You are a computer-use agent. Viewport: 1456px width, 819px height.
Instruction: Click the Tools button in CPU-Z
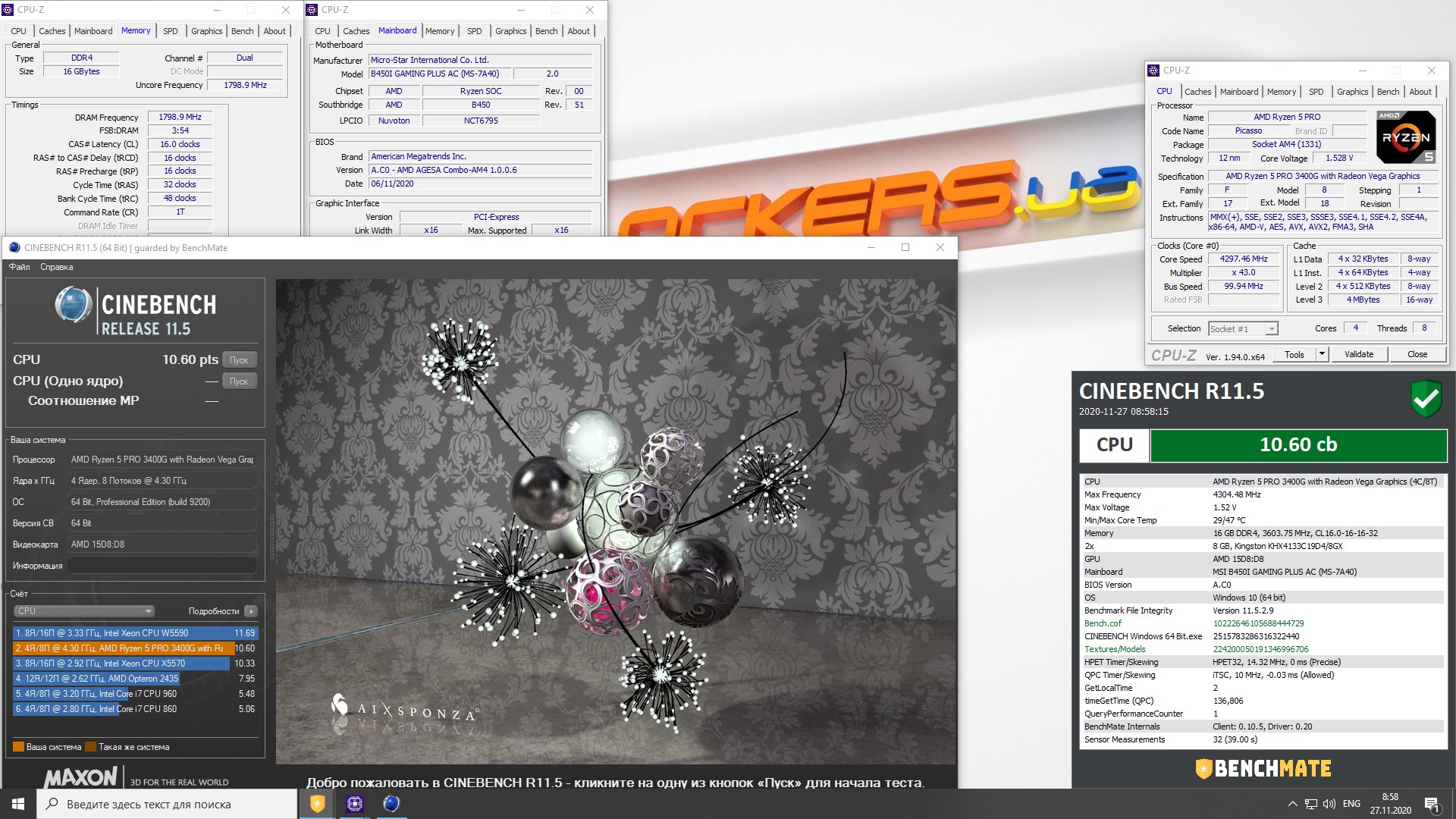(1294, 354)
